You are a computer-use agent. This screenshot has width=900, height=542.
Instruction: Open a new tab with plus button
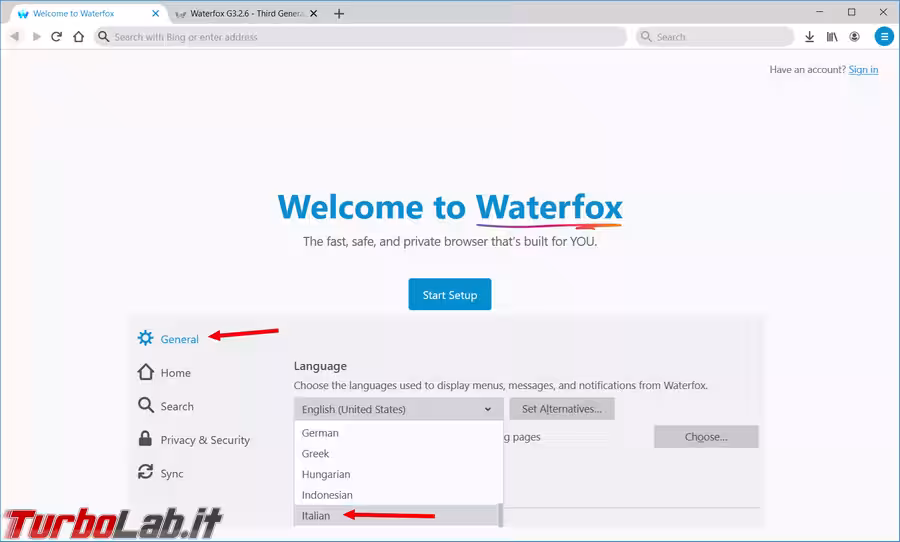339,13
